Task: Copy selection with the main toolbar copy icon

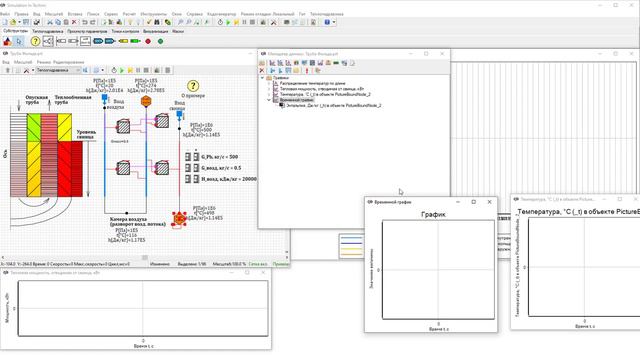Action: pos(58,22)
